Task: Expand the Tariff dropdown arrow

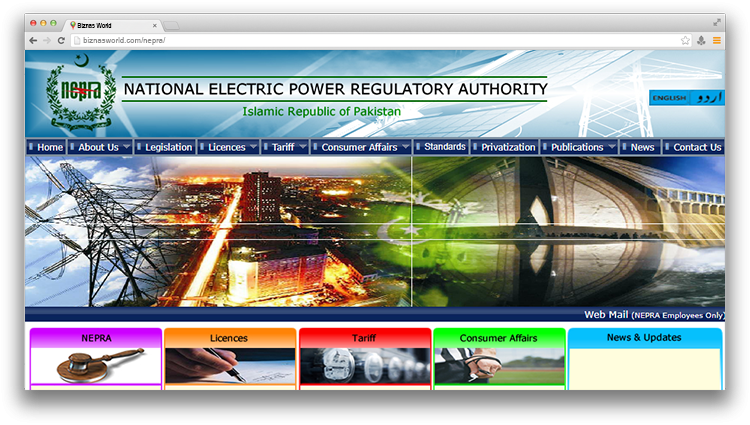Action: coord(303,146)
